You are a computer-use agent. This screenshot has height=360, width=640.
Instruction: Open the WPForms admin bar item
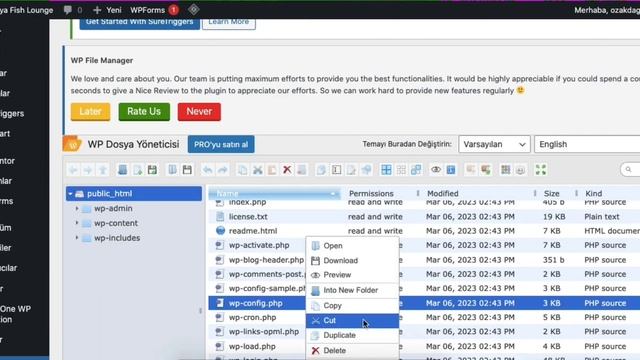tap(154, 10)
